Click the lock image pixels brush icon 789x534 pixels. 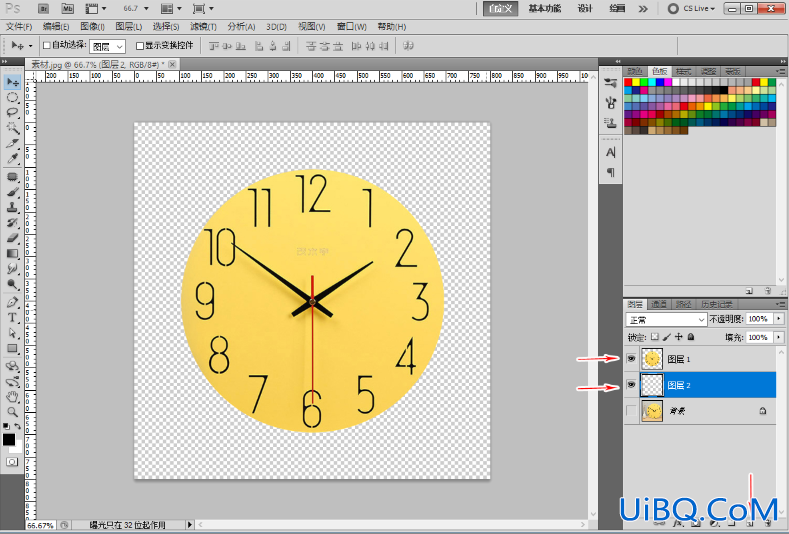(x=667, y=337)
